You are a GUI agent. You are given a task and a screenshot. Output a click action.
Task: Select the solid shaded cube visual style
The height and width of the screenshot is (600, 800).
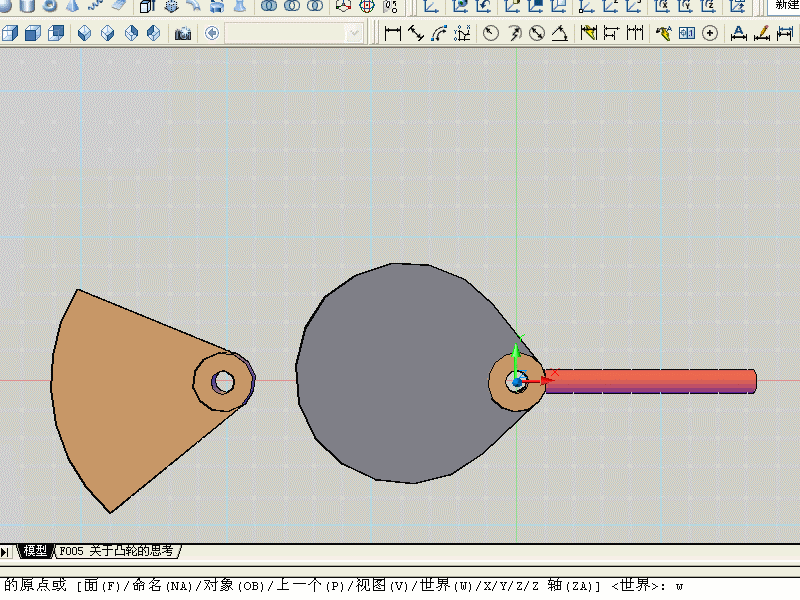pyautogui.click(x=33, y=33)
